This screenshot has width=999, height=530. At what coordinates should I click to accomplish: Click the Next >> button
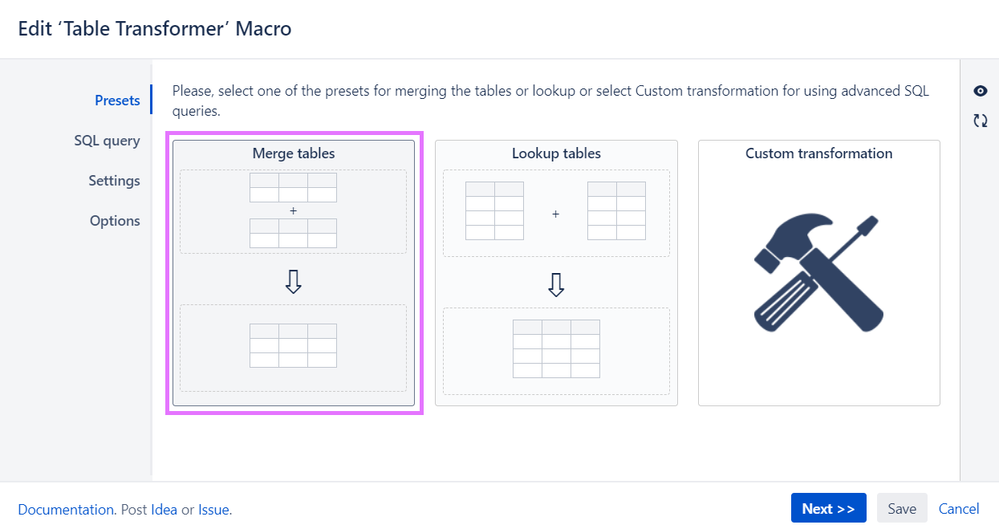[828, 508]
